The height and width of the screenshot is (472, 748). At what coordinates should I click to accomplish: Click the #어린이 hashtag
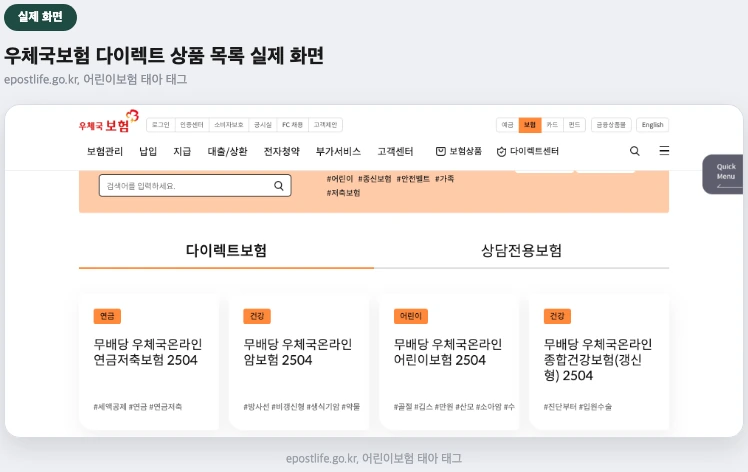(x=340, y=178)
